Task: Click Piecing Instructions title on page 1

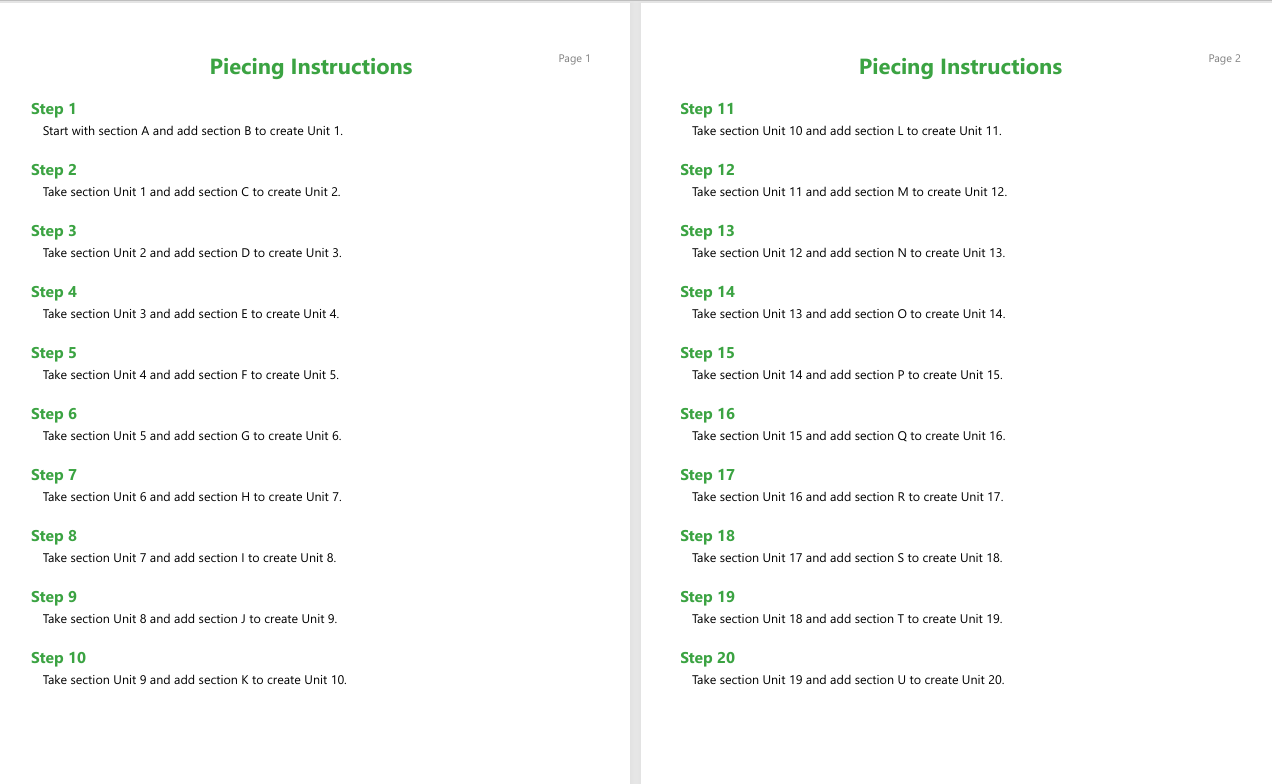Action: (x=311, y=67)
